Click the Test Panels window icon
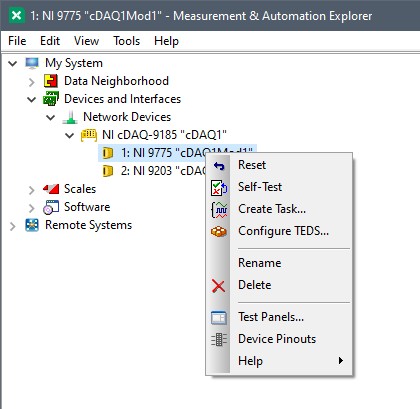The height and width of the screenshot is (409, 420). click(x=219, y=318)
